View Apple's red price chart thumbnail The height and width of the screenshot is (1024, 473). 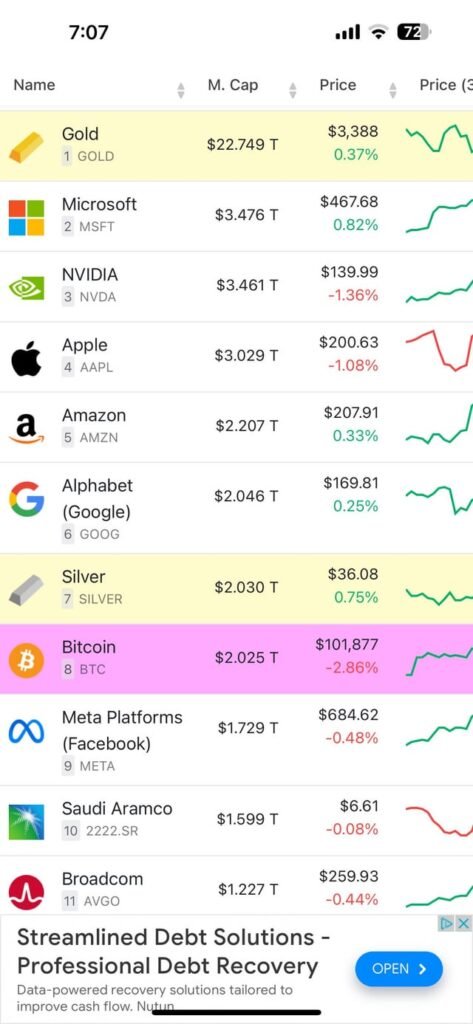click(x=439, y=351)
